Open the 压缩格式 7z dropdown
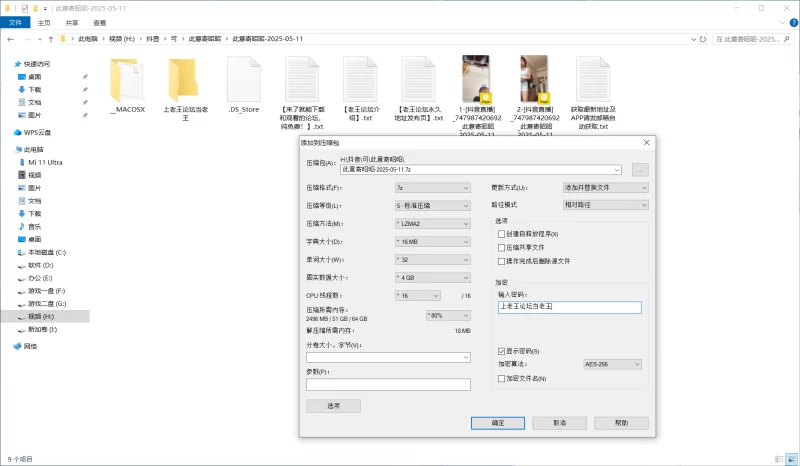The width and height of the screenshot is (800, 466). pos(432,187)
